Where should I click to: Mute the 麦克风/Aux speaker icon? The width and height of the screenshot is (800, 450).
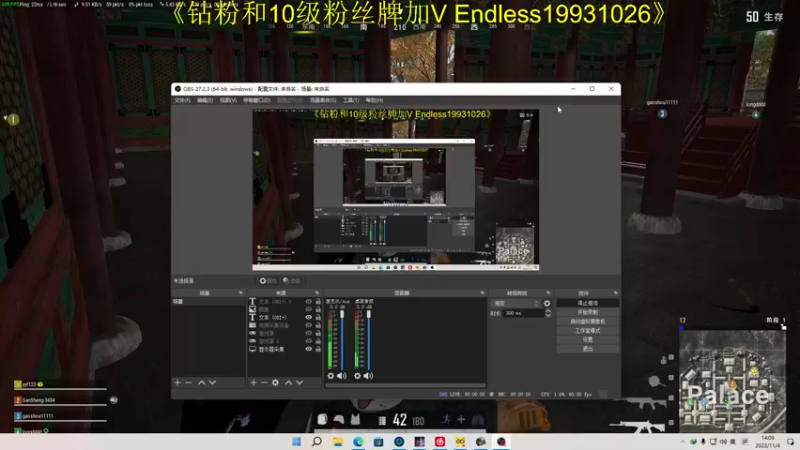[342, 376]
